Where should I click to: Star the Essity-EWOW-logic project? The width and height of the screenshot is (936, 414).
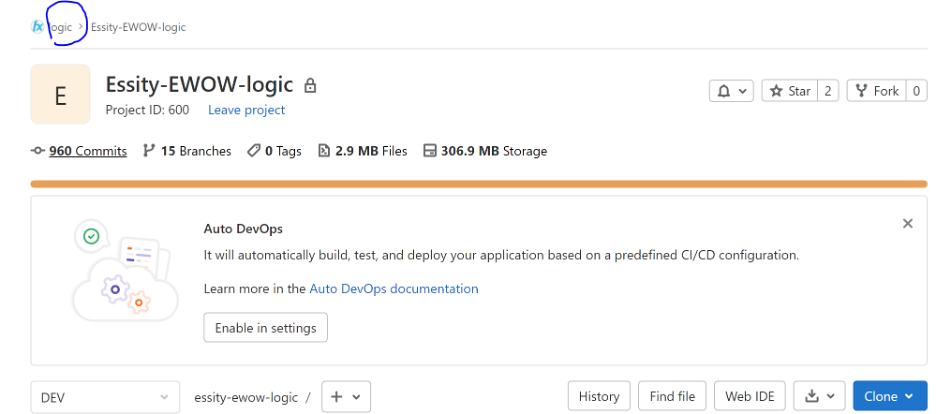click(790, 91)
